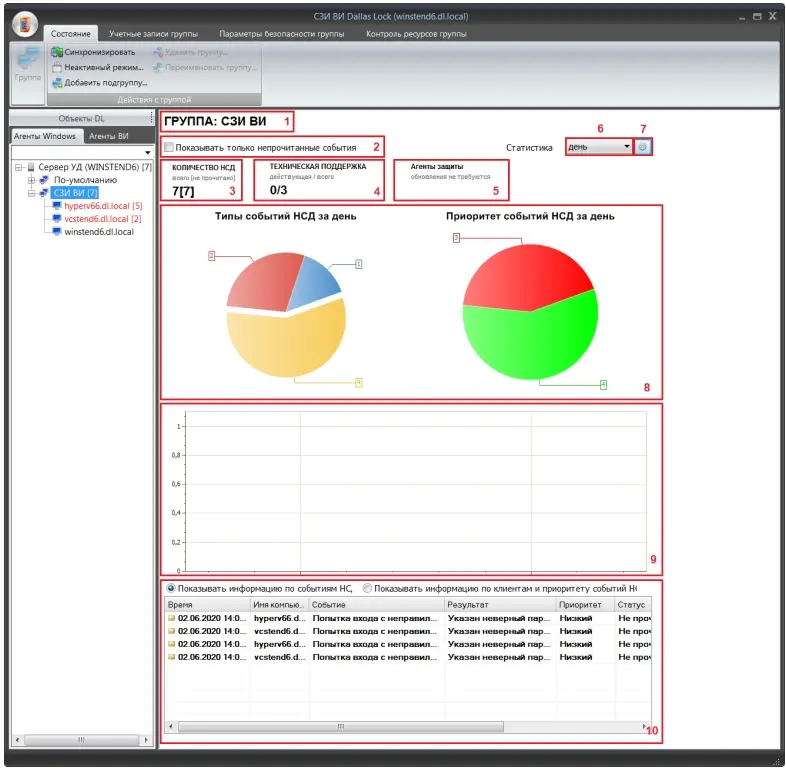Sort events by the Приоритет column header
The height and width of the screenshot is (769, 786).
pyautogui.click(x=583, y=605)
